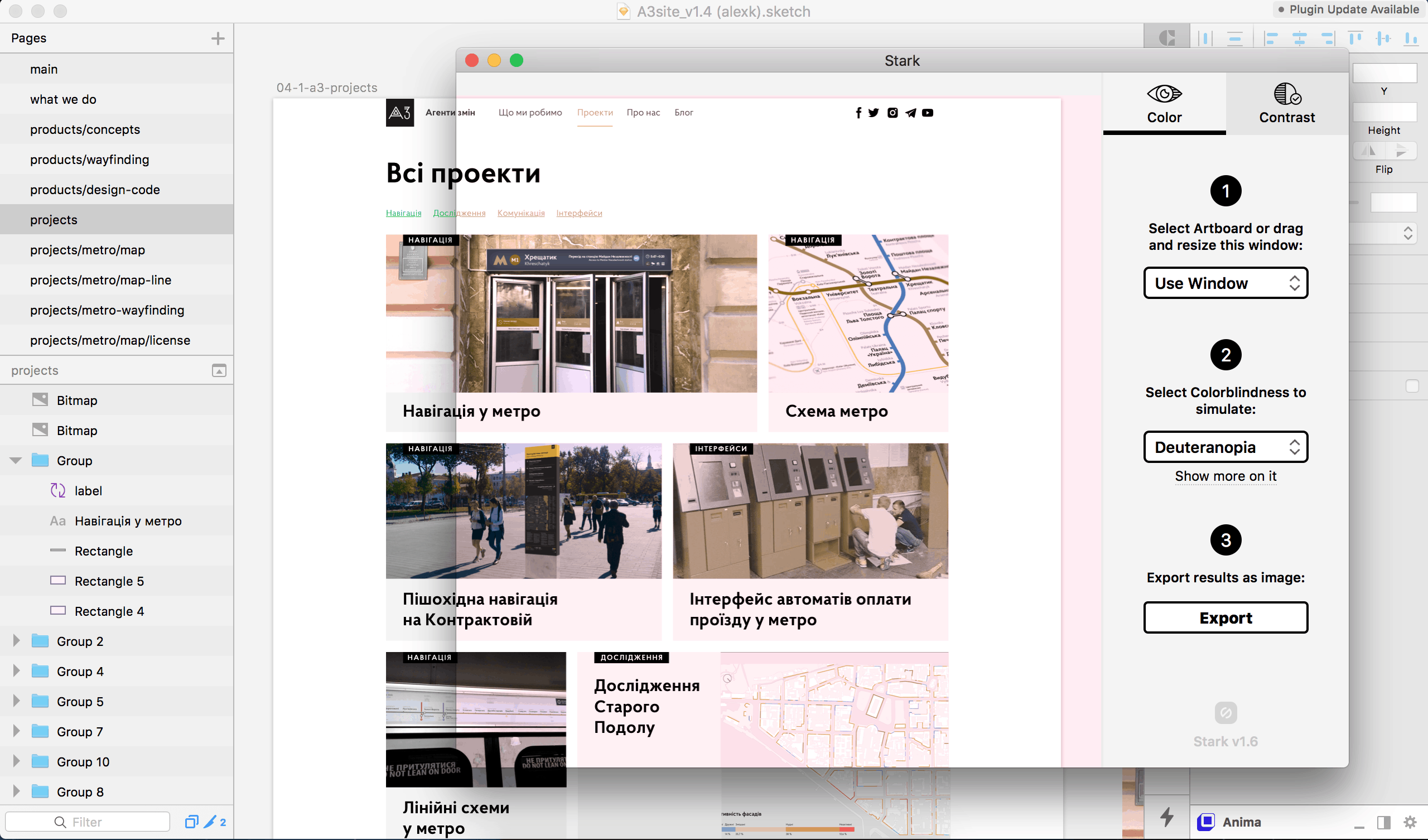Click the slider track in the right inspector
This screenshot has height=840, width=1428.
[1354, 202]
